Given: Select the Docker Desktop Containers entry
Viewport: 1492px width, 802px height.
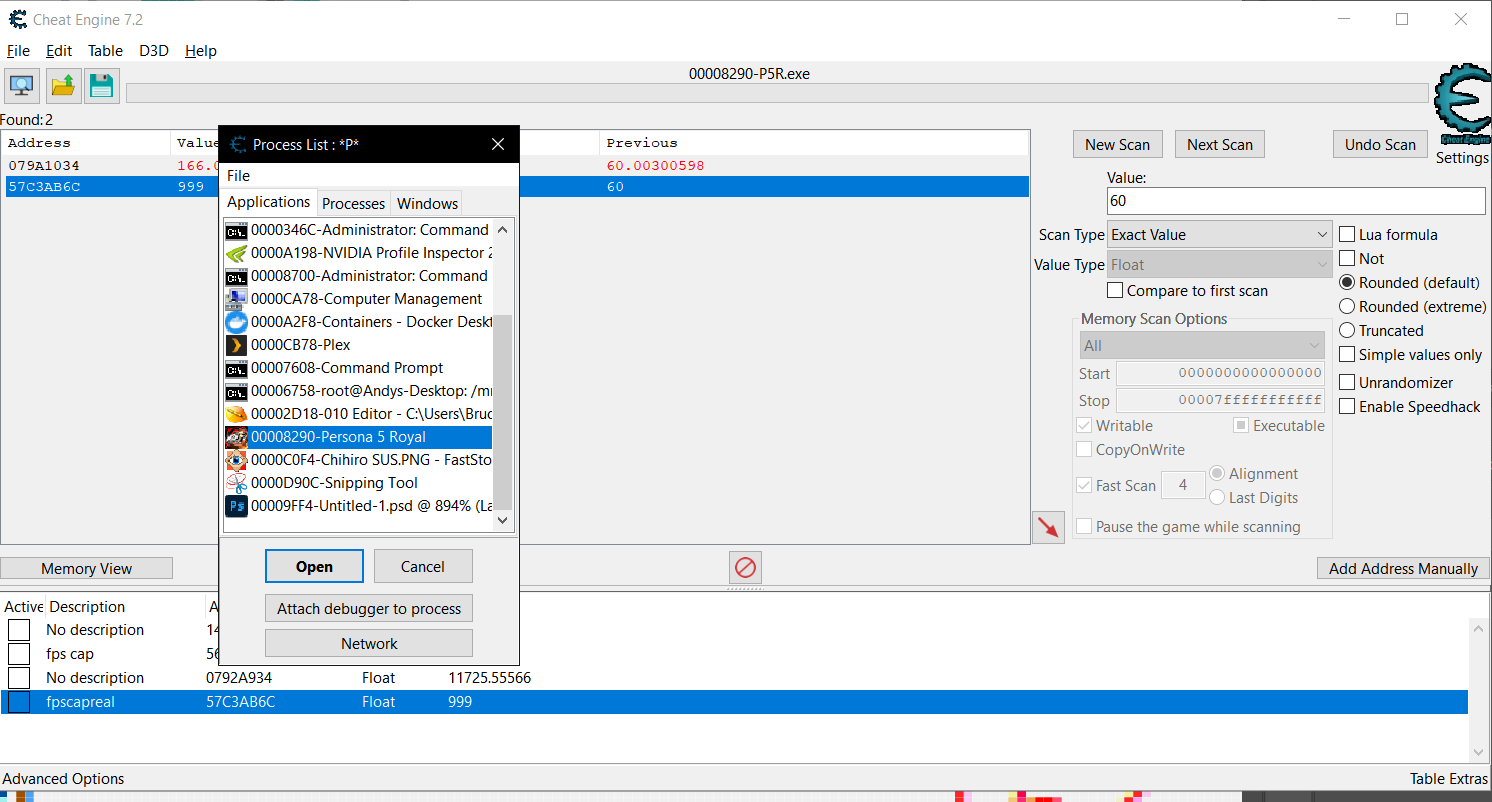Looking at the screenshot, I should (358, 322).
